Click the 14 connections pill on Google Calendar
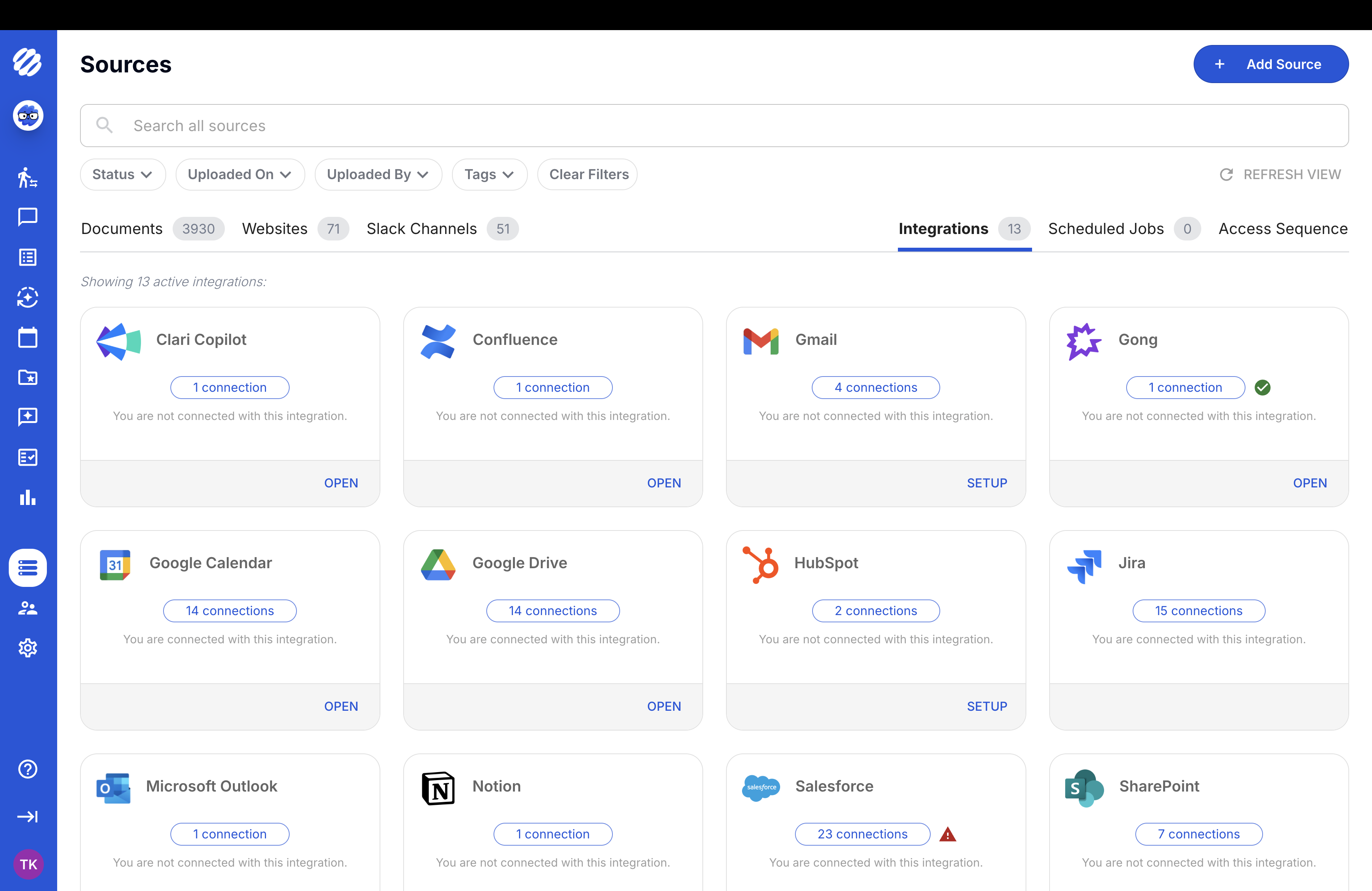 [x=230, y=611]
